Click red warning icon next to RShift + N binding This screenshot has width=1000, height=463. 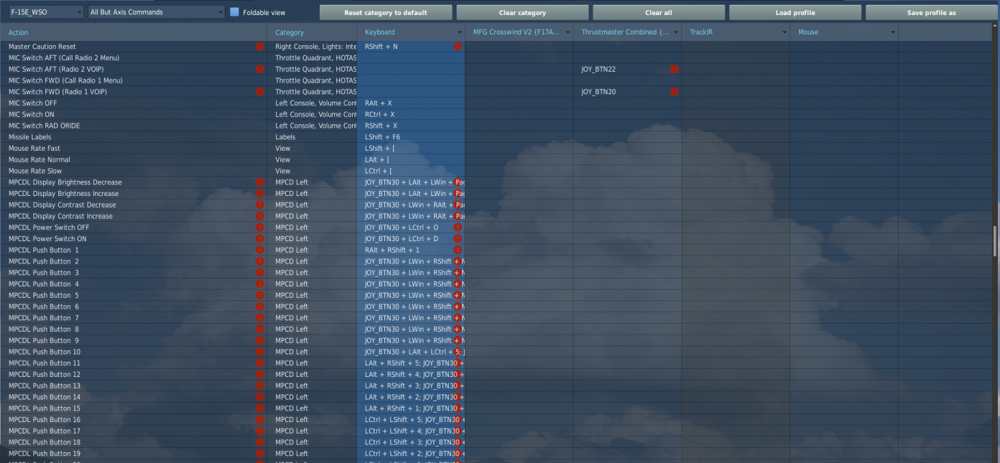point(457,47)
